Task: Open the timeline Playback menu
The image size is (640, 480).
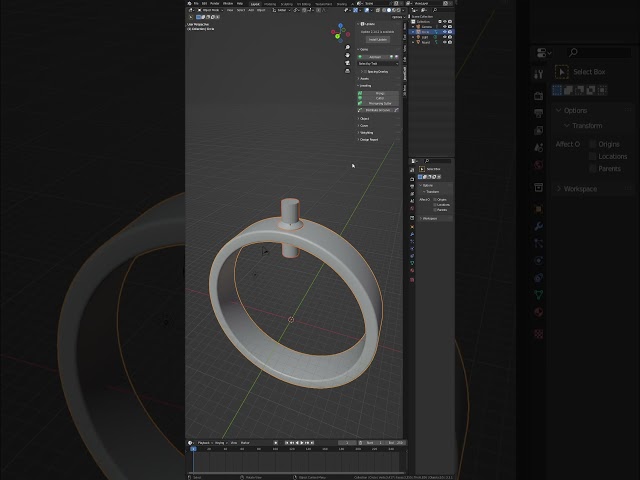Action: (x=204, y=443)
